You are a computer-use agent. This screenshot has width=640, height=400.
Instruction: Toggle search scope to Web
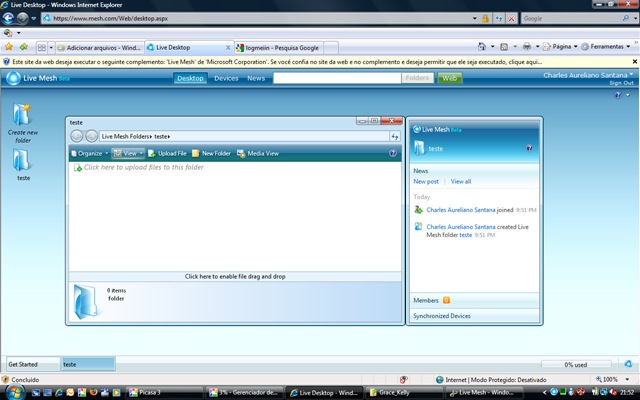tap(451, 78)
